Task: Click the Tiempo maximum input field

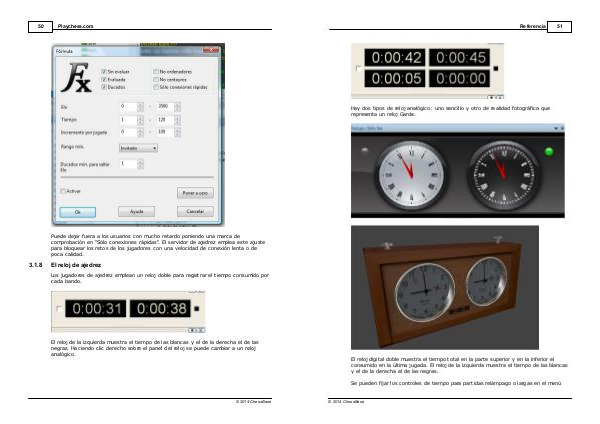Action: (x=166, y=118)
